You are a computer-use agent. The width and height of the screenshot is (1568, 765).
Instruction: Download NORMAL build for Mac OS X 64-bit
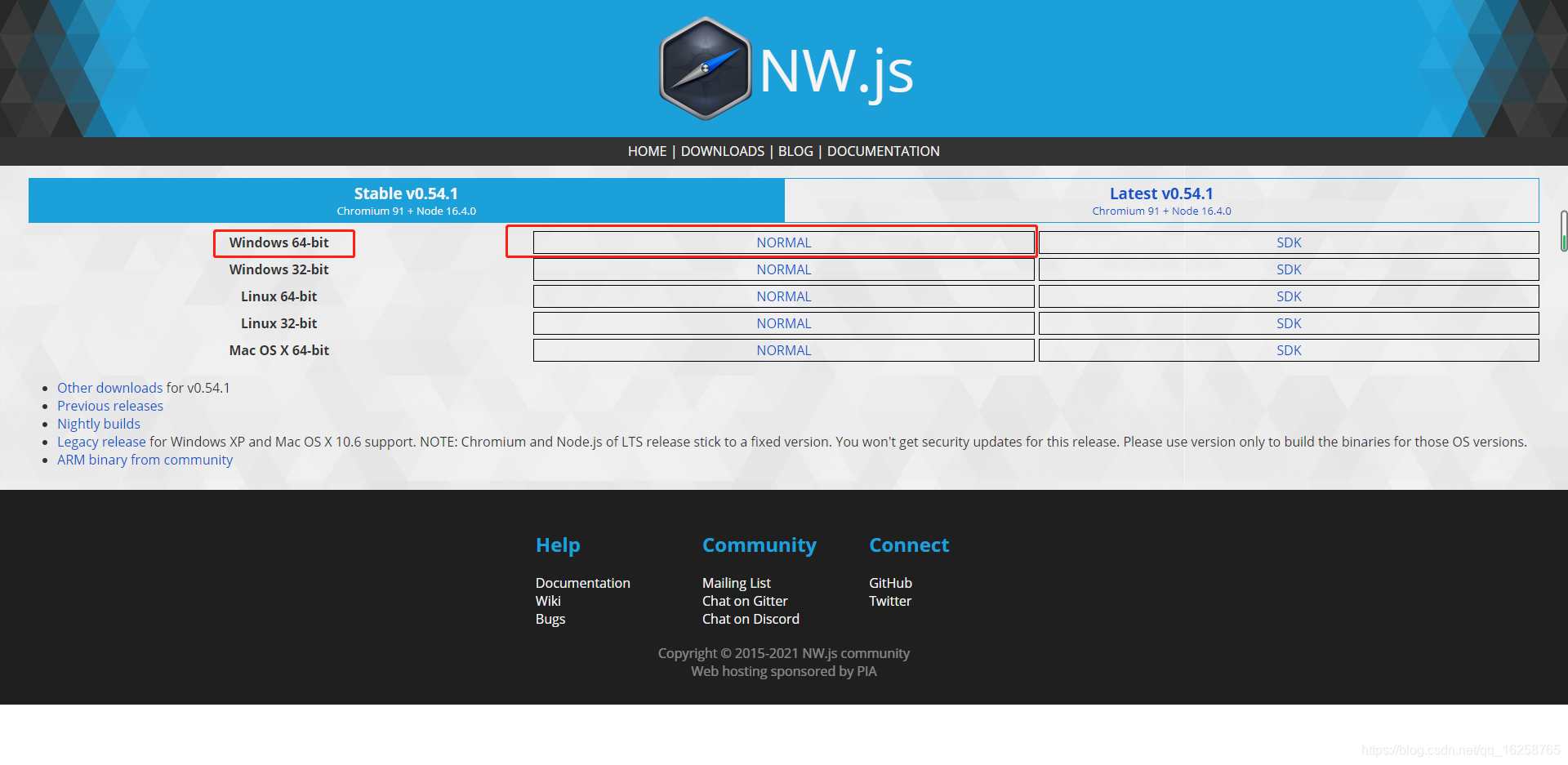pos(783,349)
